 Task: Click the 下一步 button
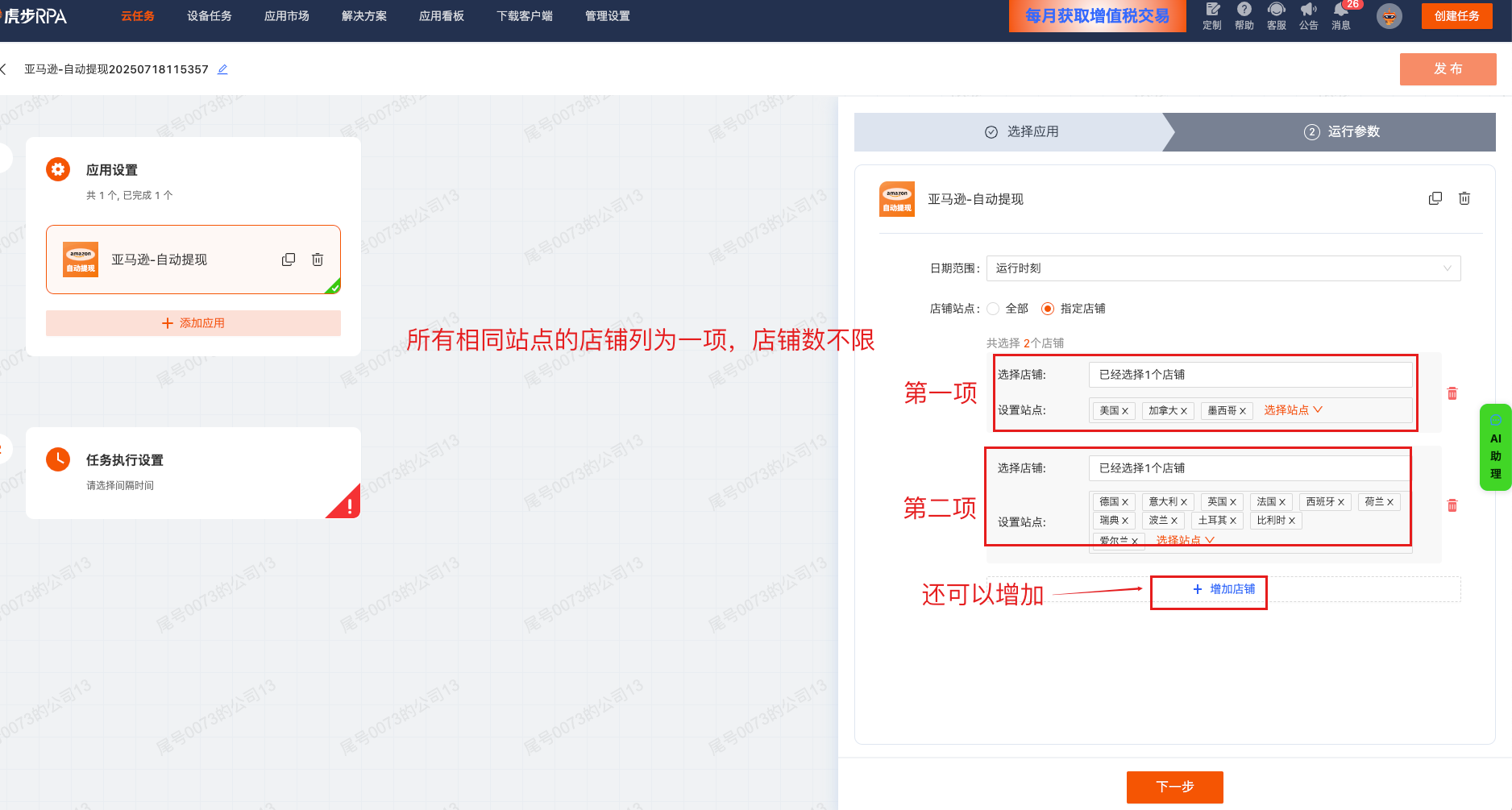(1175, 787)
